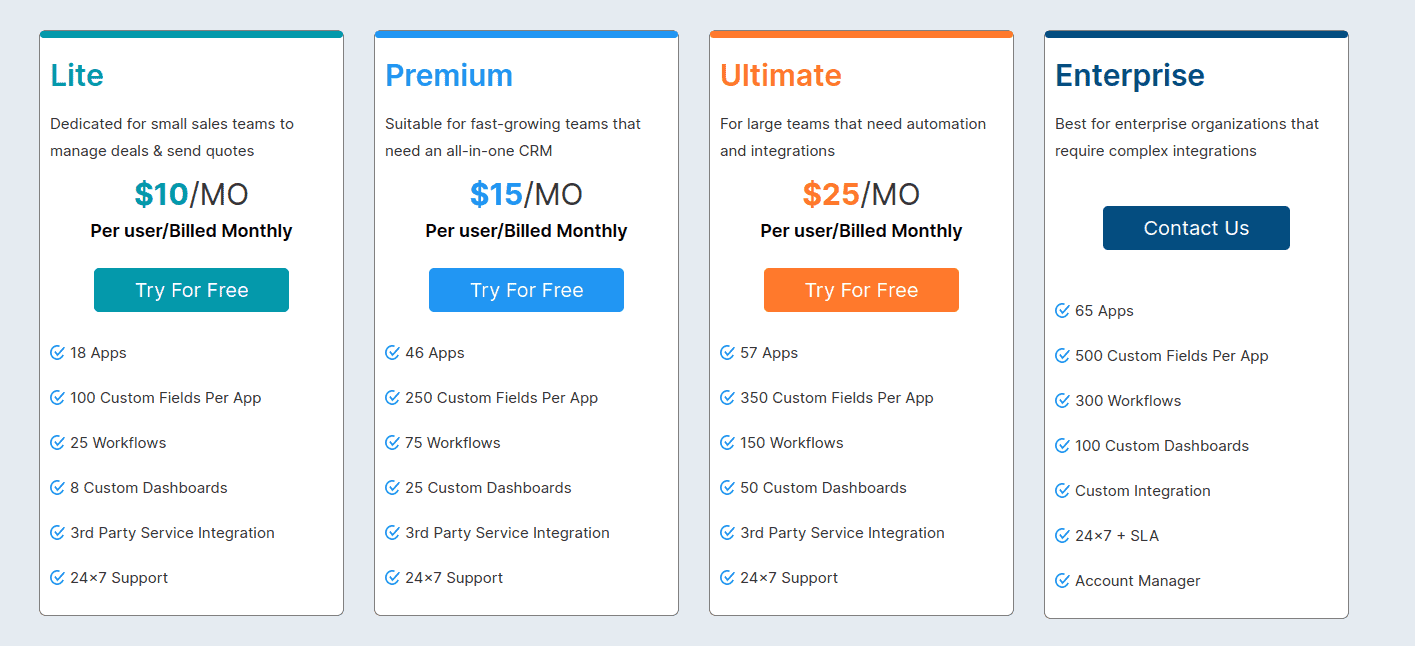The width and height of the screenshot is (1415, 646).
Task: Click the check icon next to 300 Workflows
Action: pyautogui.click(x=1063, y=401)
